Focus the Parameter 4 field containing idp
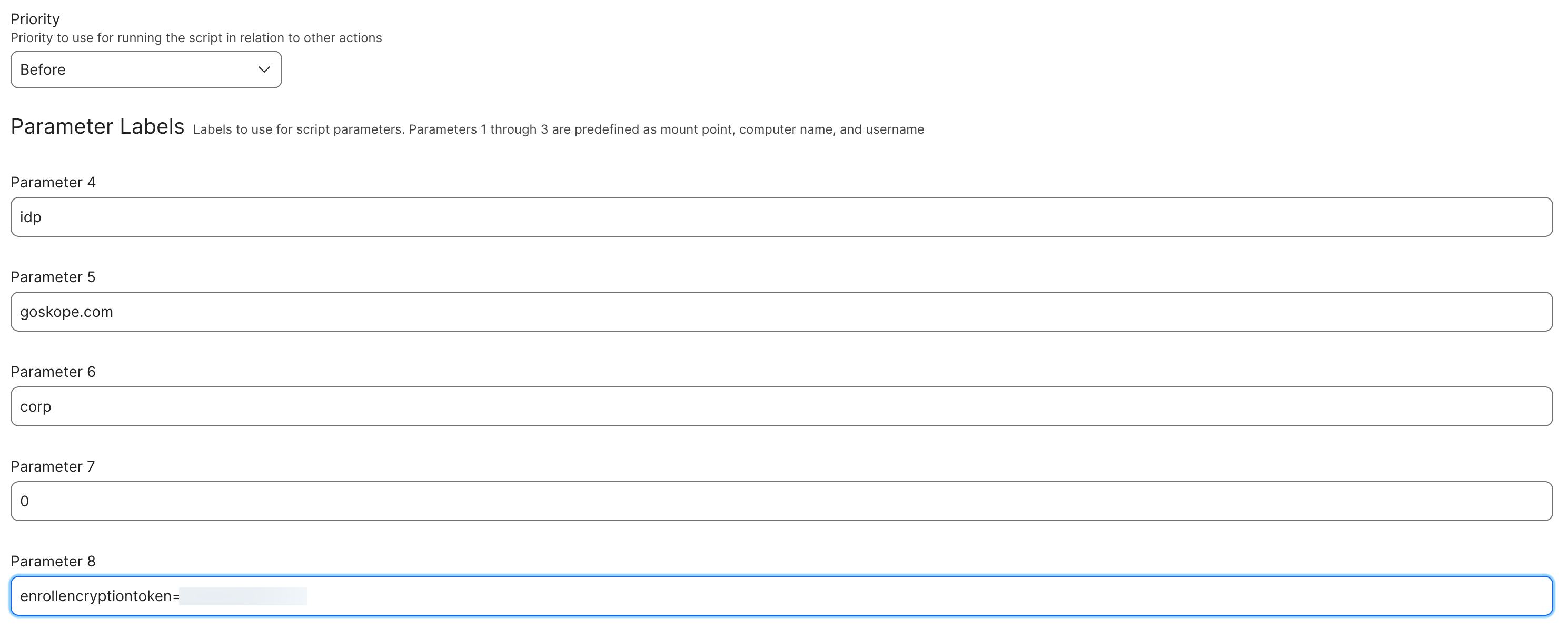This screenshot has height=638, width=1568. pyautogui.click(x=781, y=217)
